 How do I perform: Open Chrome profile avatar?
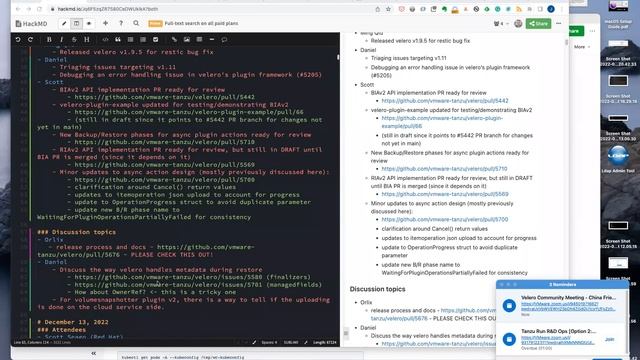551,9
